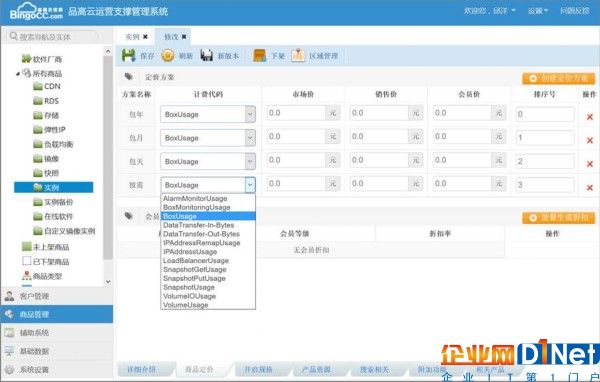
Task: Click the 排序号 field showing 3
Action: coord(545,185)
